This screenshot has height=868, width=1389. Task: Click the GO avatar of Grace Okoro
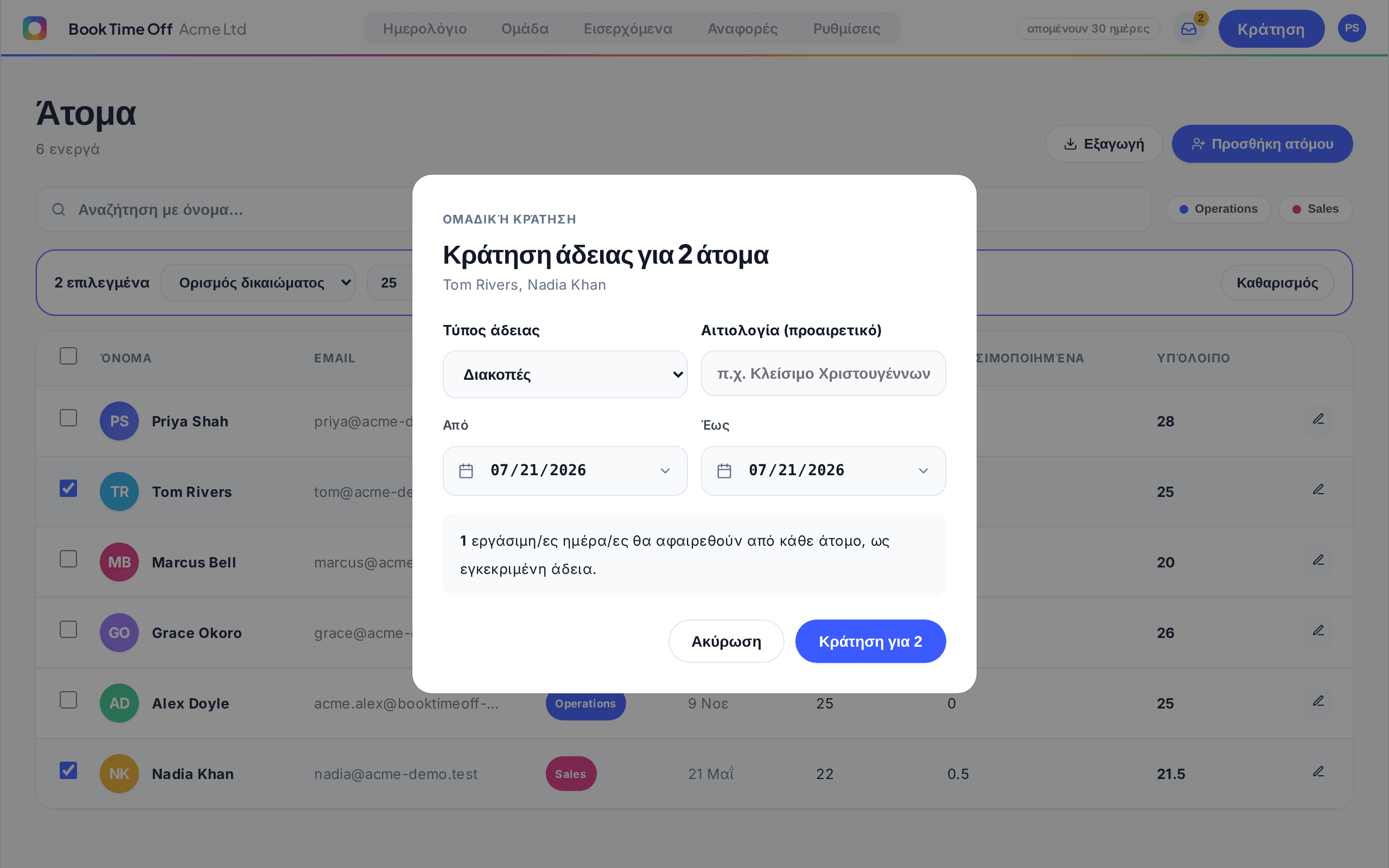click(x=119, y=633)
